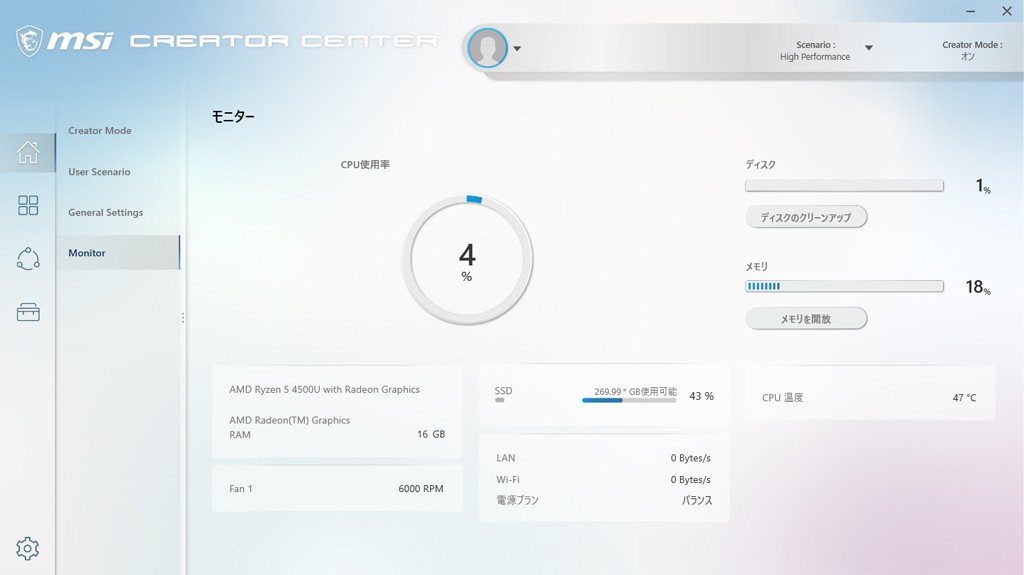
Task: Minimize the Creator Center window
Action: pos(970,12)
